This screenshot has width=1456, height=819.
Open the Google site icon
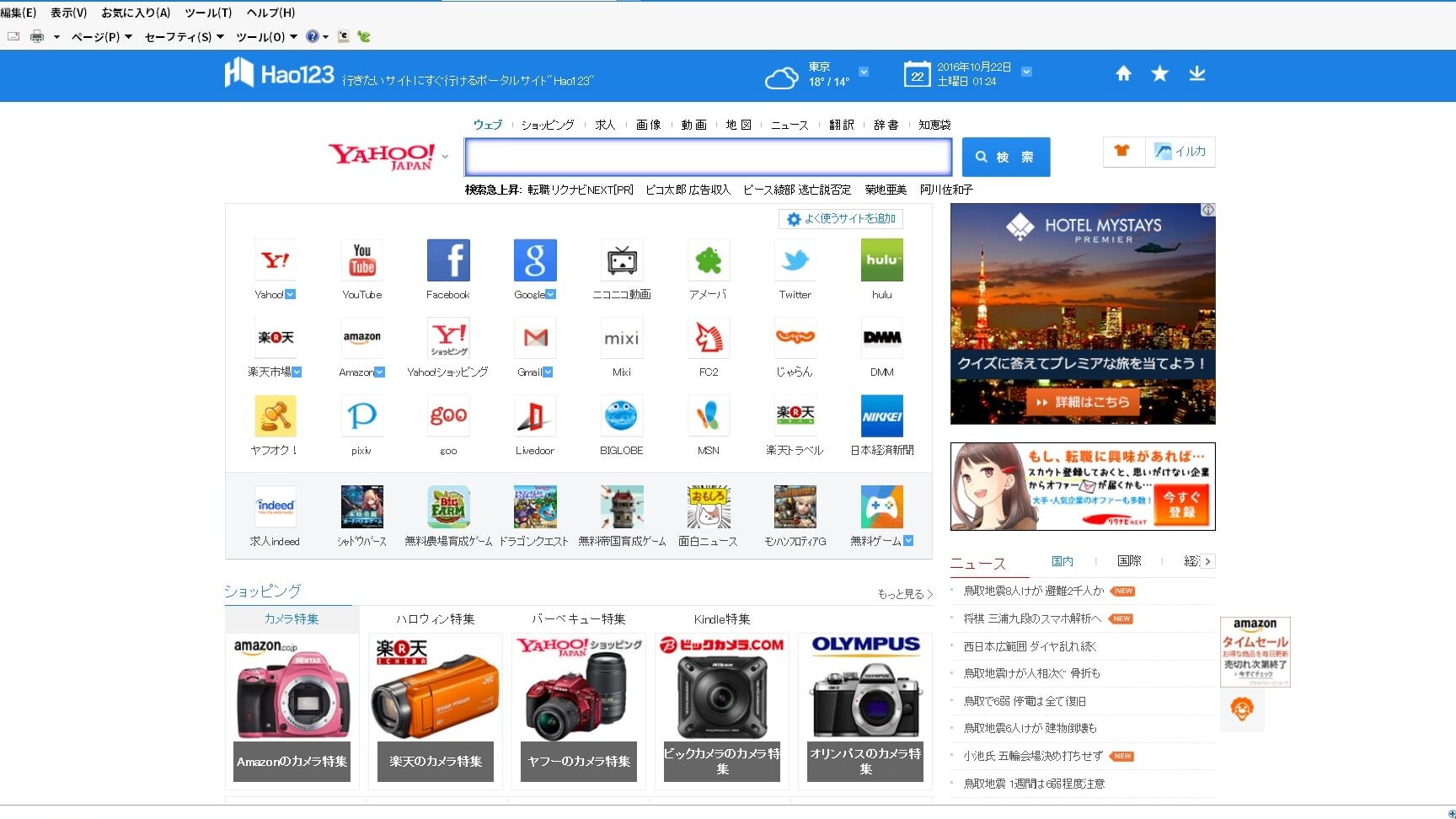pos(535,260)
